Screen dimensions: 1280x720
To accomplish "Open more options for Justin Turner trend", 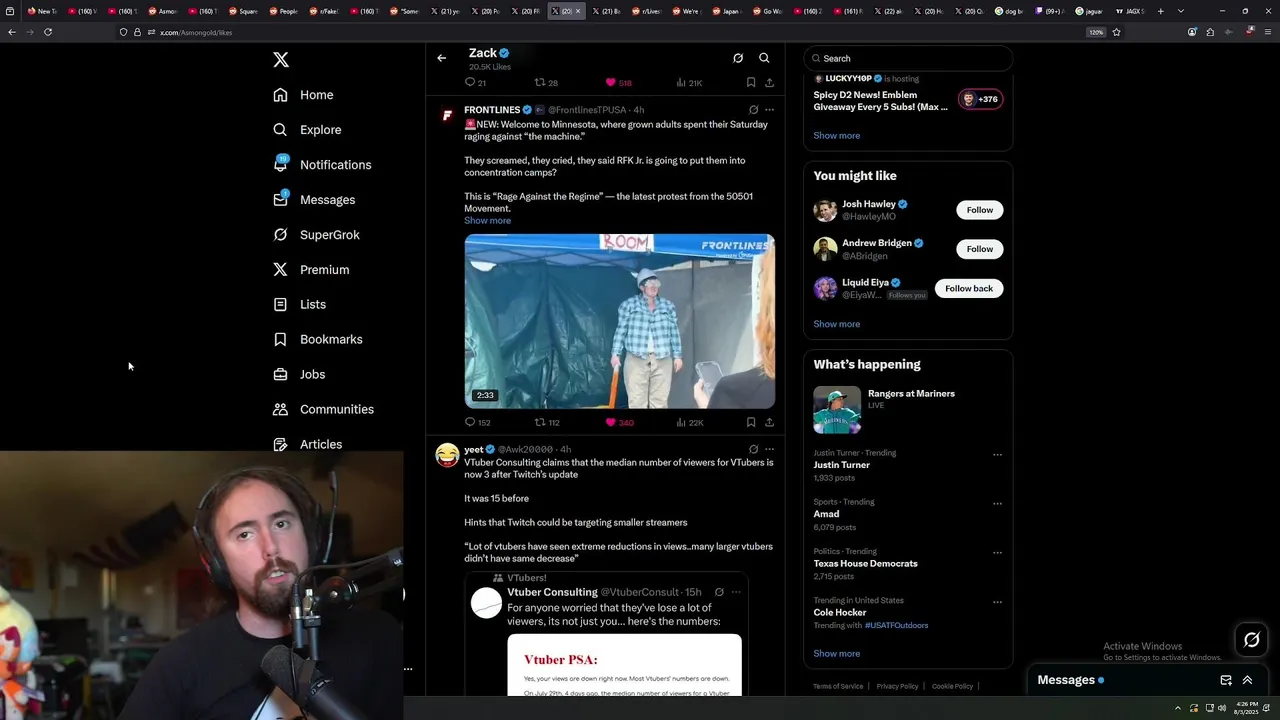I will [x=997, y=454].
